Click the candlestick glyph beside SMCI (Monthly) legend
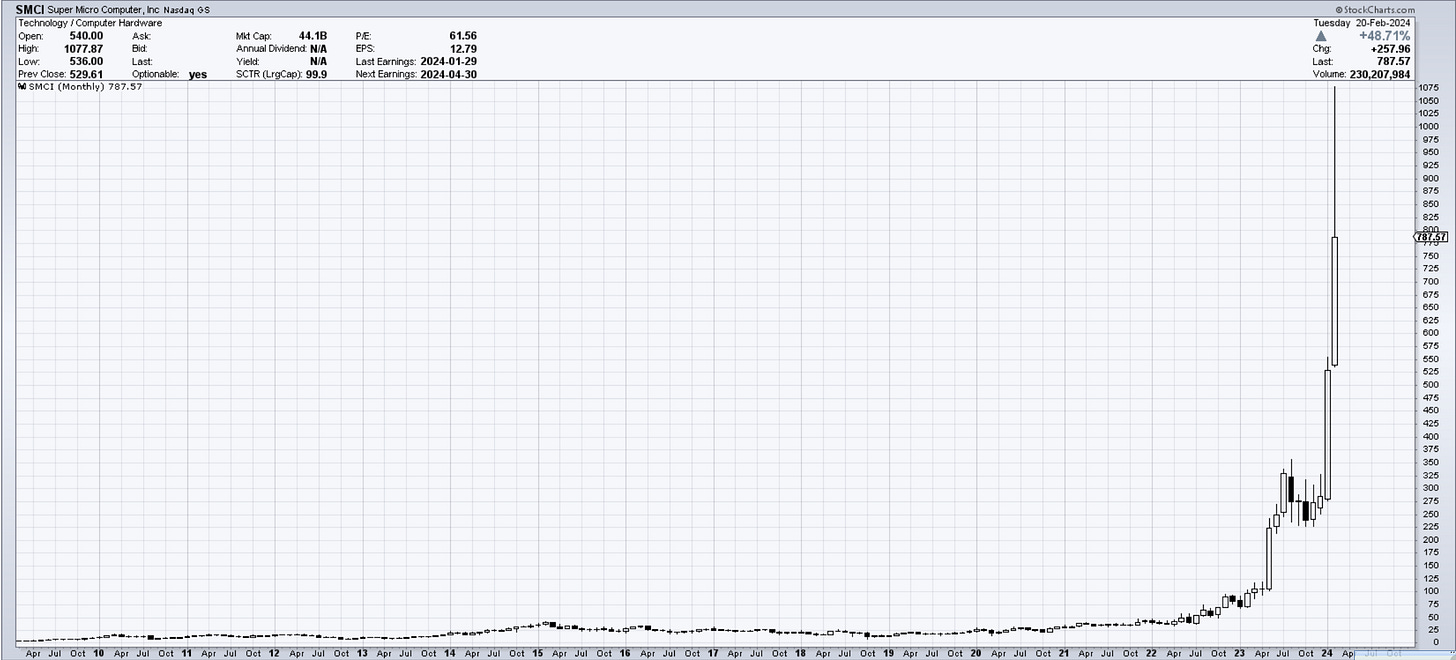The width and height of the screenshot is (1456, 660). 22,87
